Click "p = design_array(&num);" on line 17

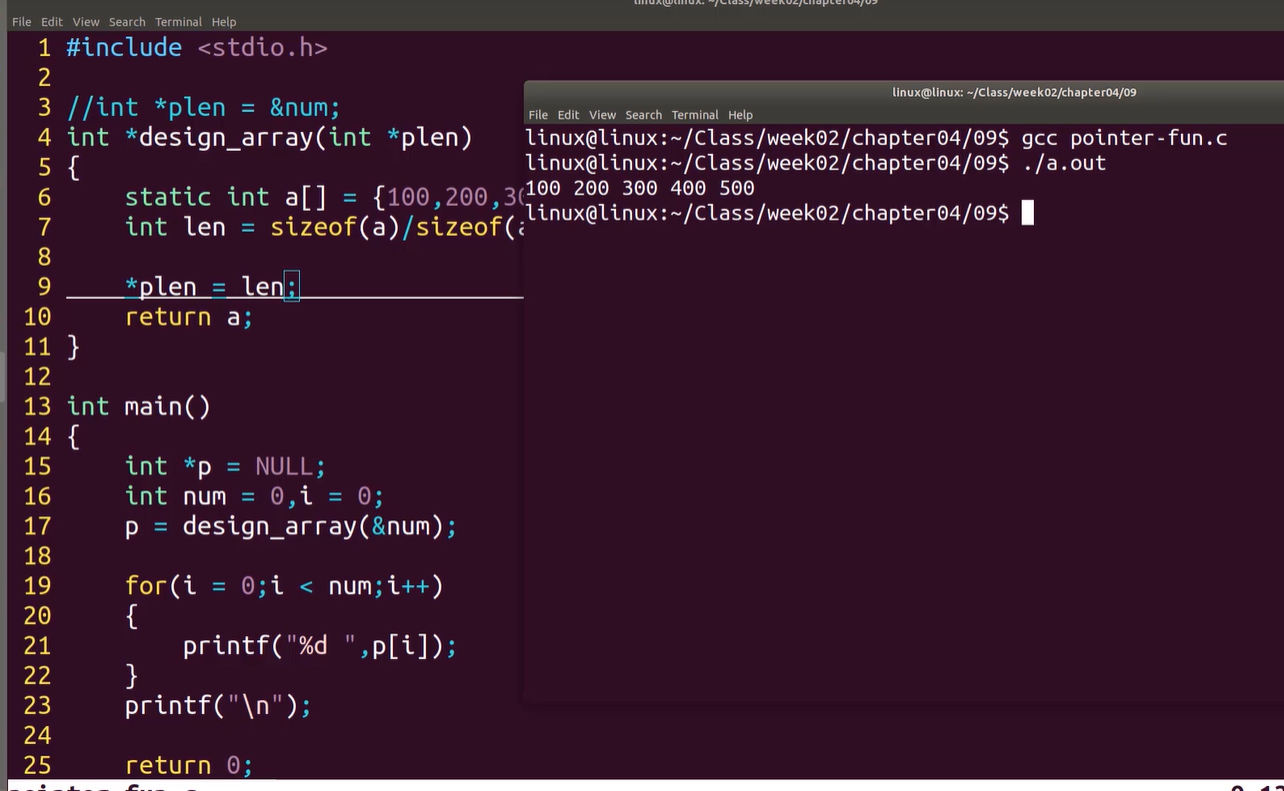click(291, 526)
